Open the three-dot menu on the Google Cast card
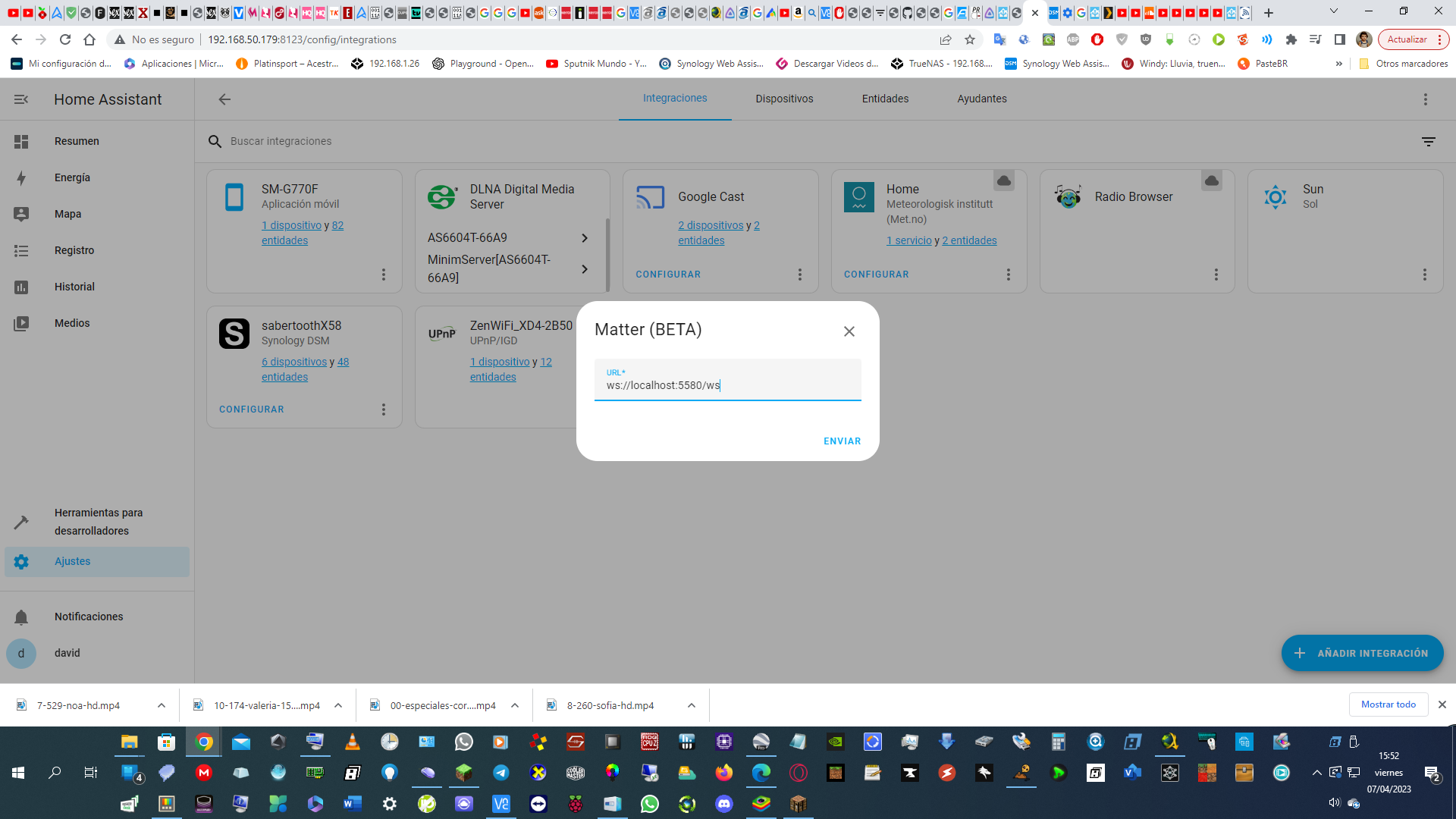Image resolution: width=1456 pixels, height=819 pixels. point(799,275)
